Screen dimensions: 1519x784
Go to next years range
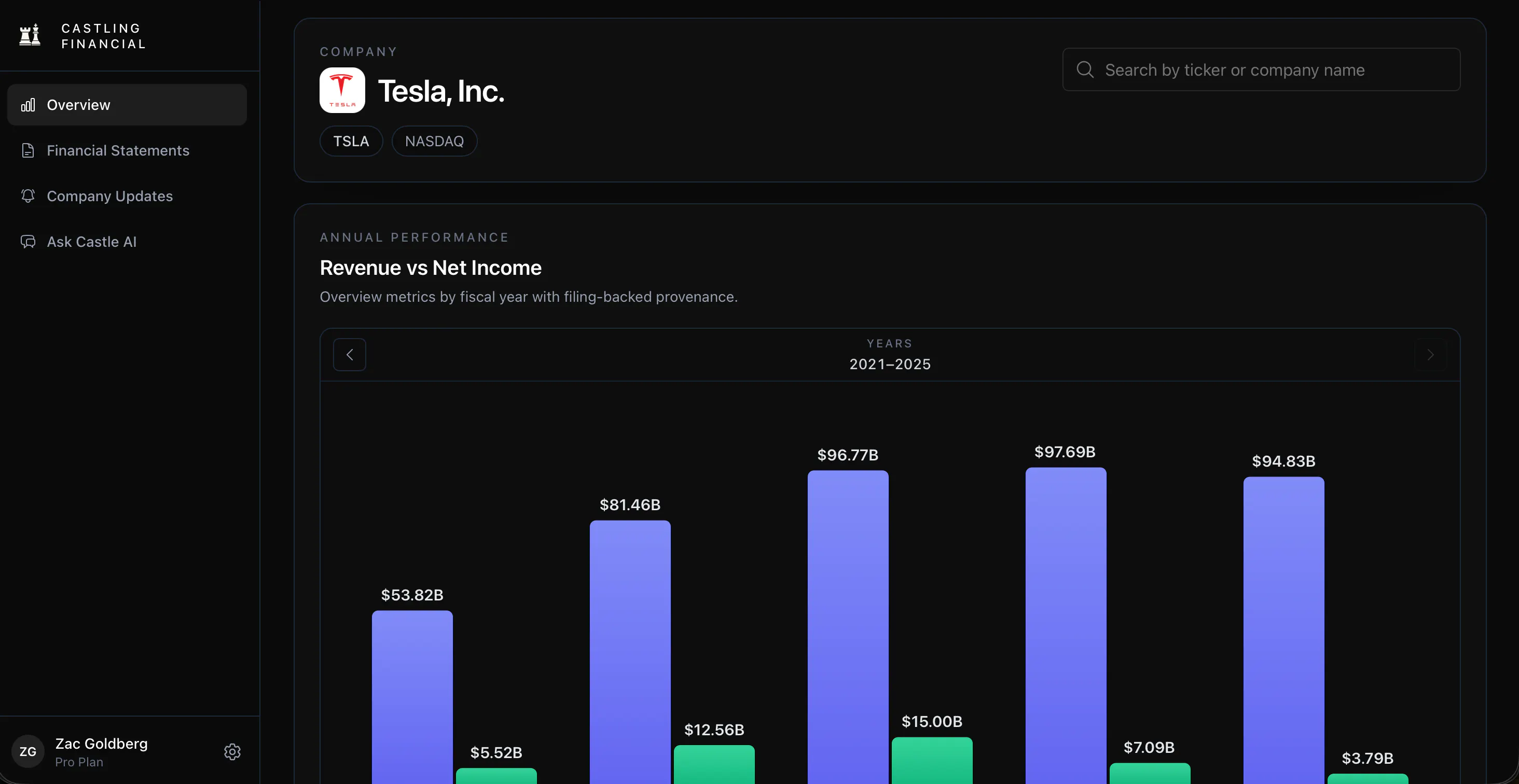[1431, 354]
